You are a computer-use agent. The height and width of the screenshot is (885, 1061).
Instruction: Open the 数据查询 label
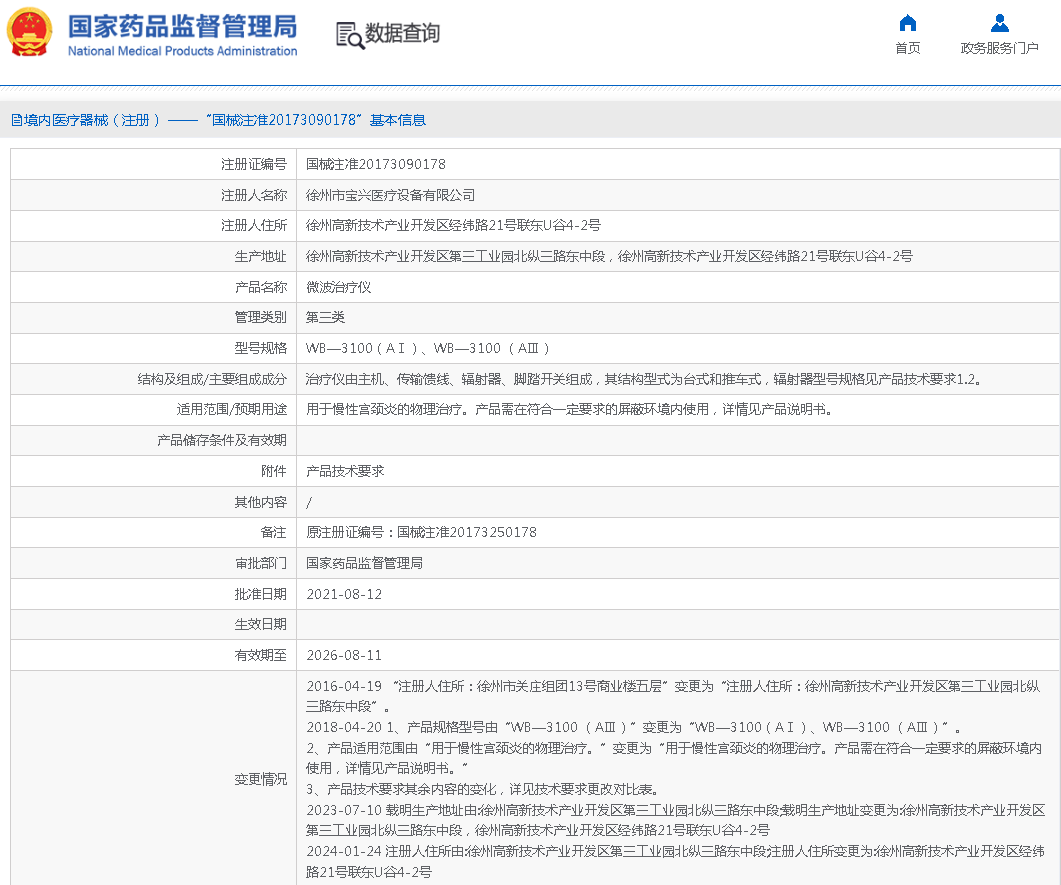[403, 33]
